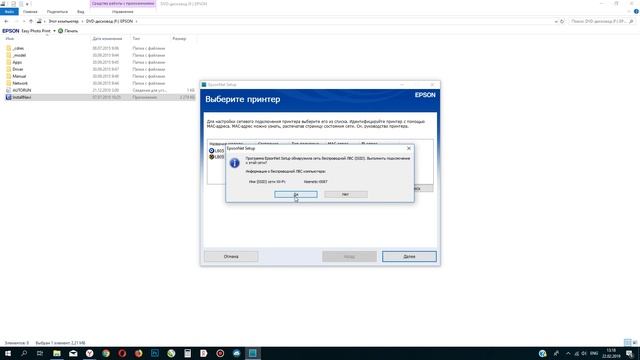Open the Главная ribbon tab
The image size is (640, 360).
pos(30,12)
